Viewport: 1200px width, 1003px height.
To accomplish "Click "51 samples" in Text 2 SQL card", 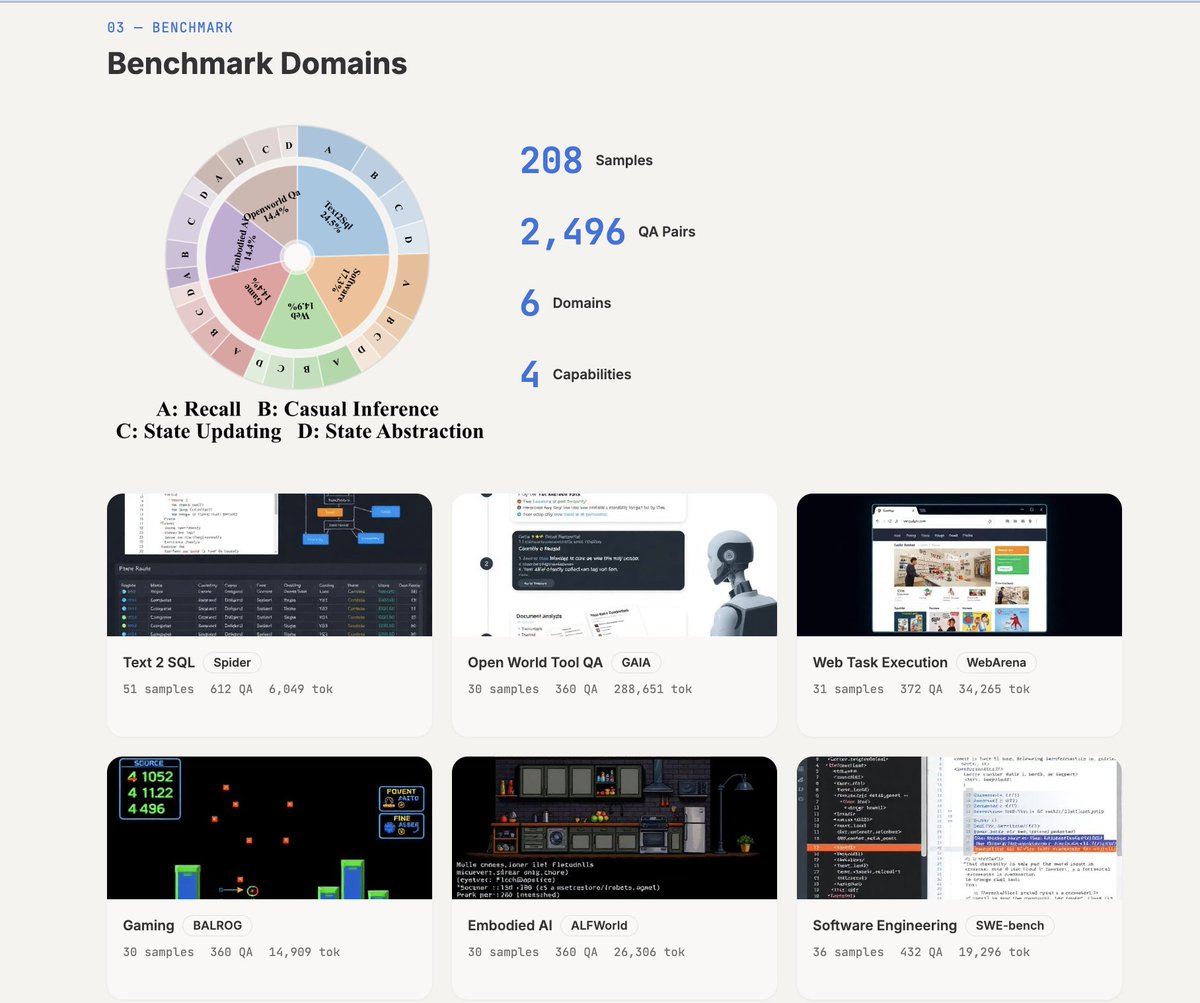I will (x=159, y=689).
